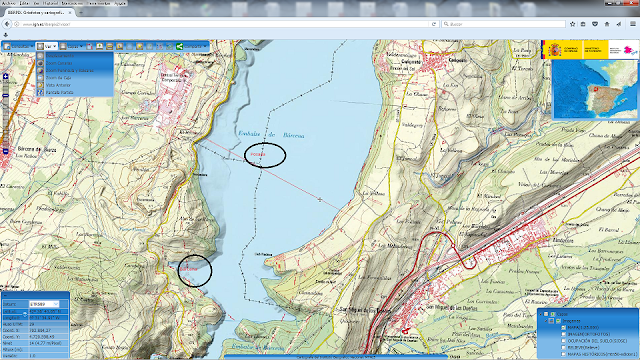Click the green link toolbar icon before share
The height and width of the screenshot is (360, 640).
tap(169, 47)
